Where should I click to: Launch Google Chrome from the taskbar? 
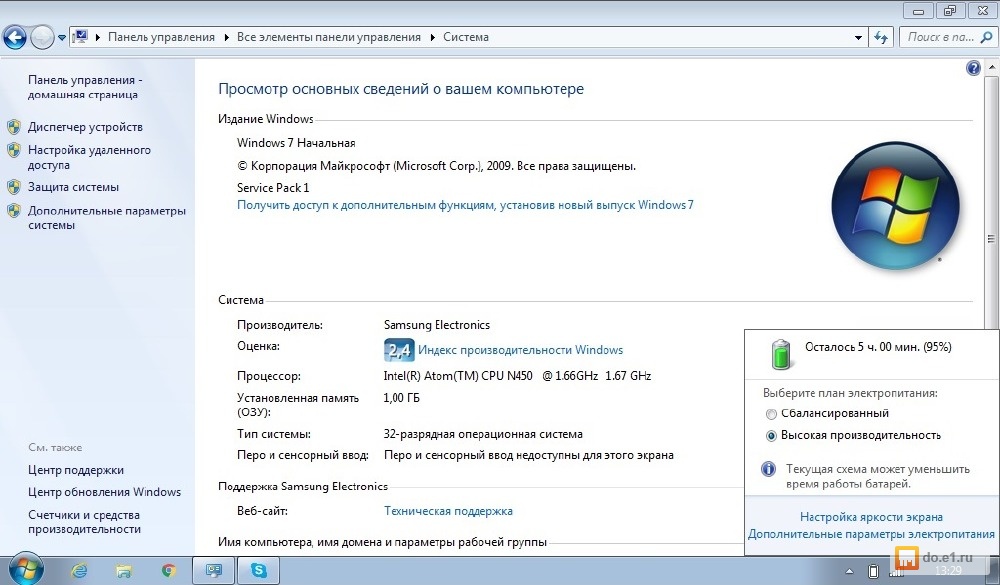tap(168, 570)
